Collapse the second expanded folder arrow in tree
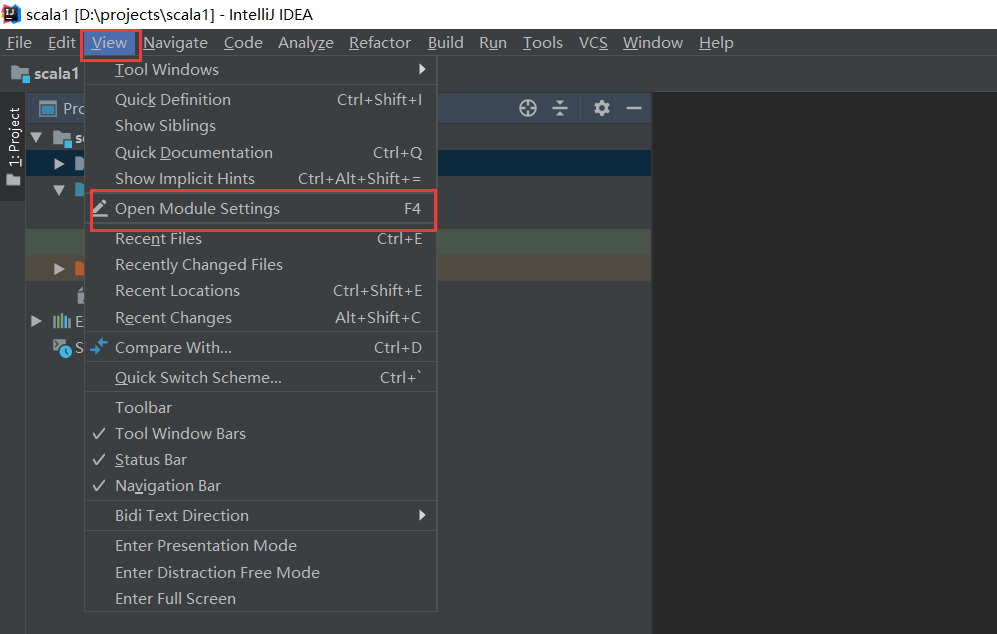Image resolution: width=997 pixels, height=634 pixels. point(59,190)
